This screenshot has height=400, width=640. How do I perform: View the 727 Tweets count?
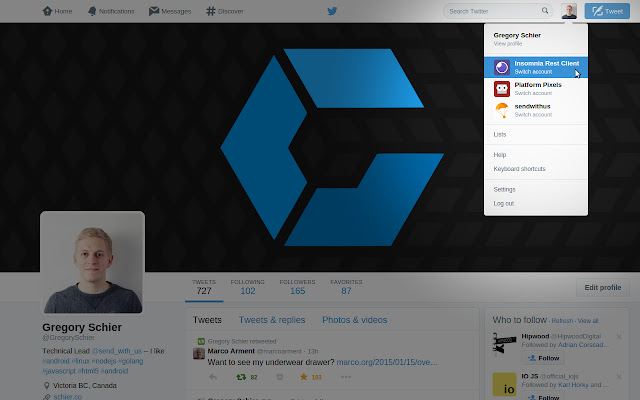pyautogui.click(x=204, y=287)
